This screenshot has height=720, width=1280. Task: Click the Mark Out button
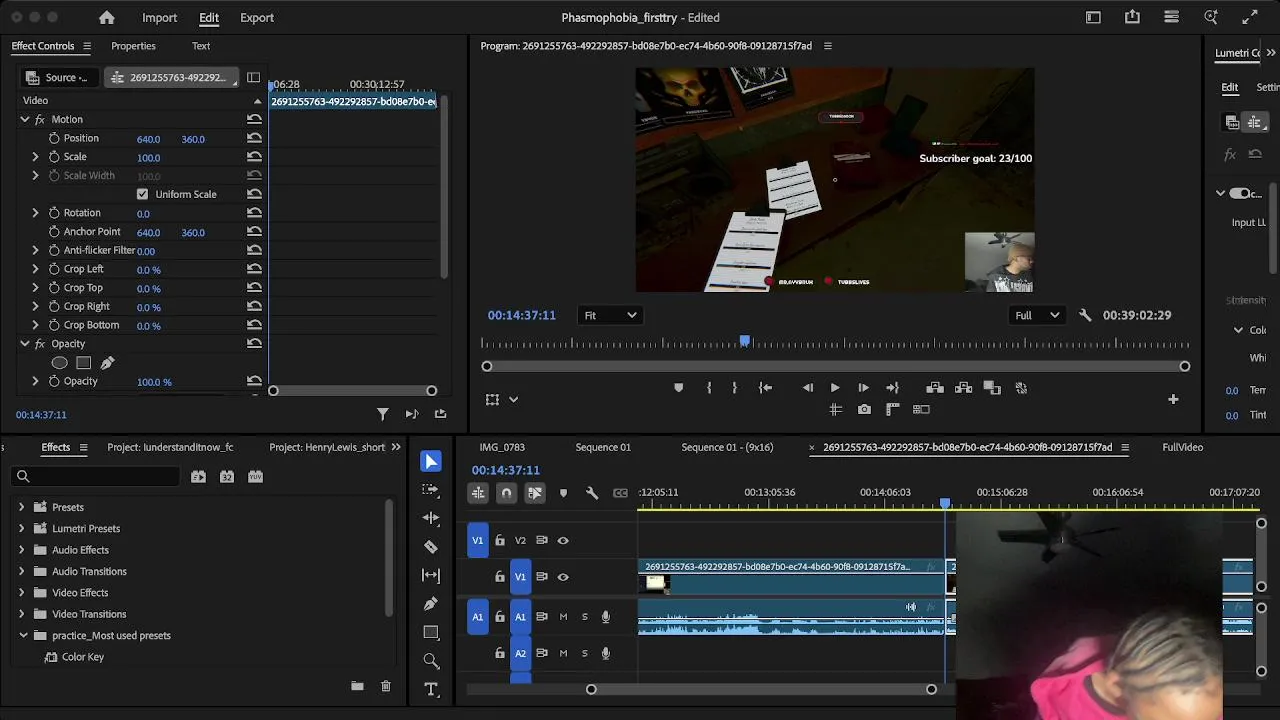[x=734, y=388]
